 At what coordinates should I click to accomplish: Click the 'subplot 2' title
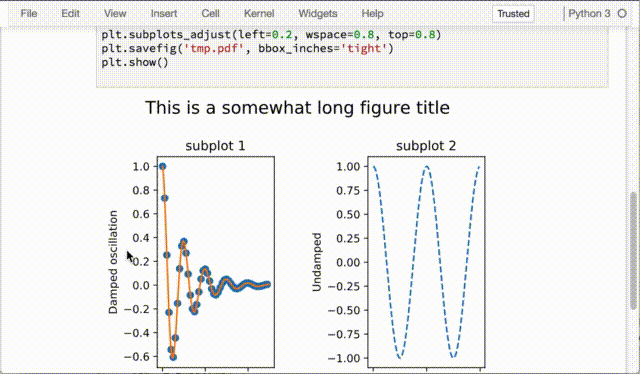(x=426, y=146)
